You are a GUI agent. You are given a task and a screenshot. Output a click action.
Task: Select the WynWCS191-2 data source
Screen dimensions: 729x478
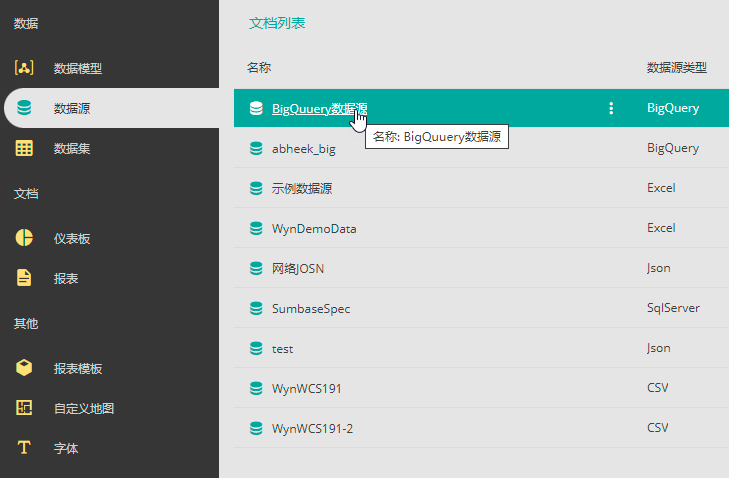point(312,429)
